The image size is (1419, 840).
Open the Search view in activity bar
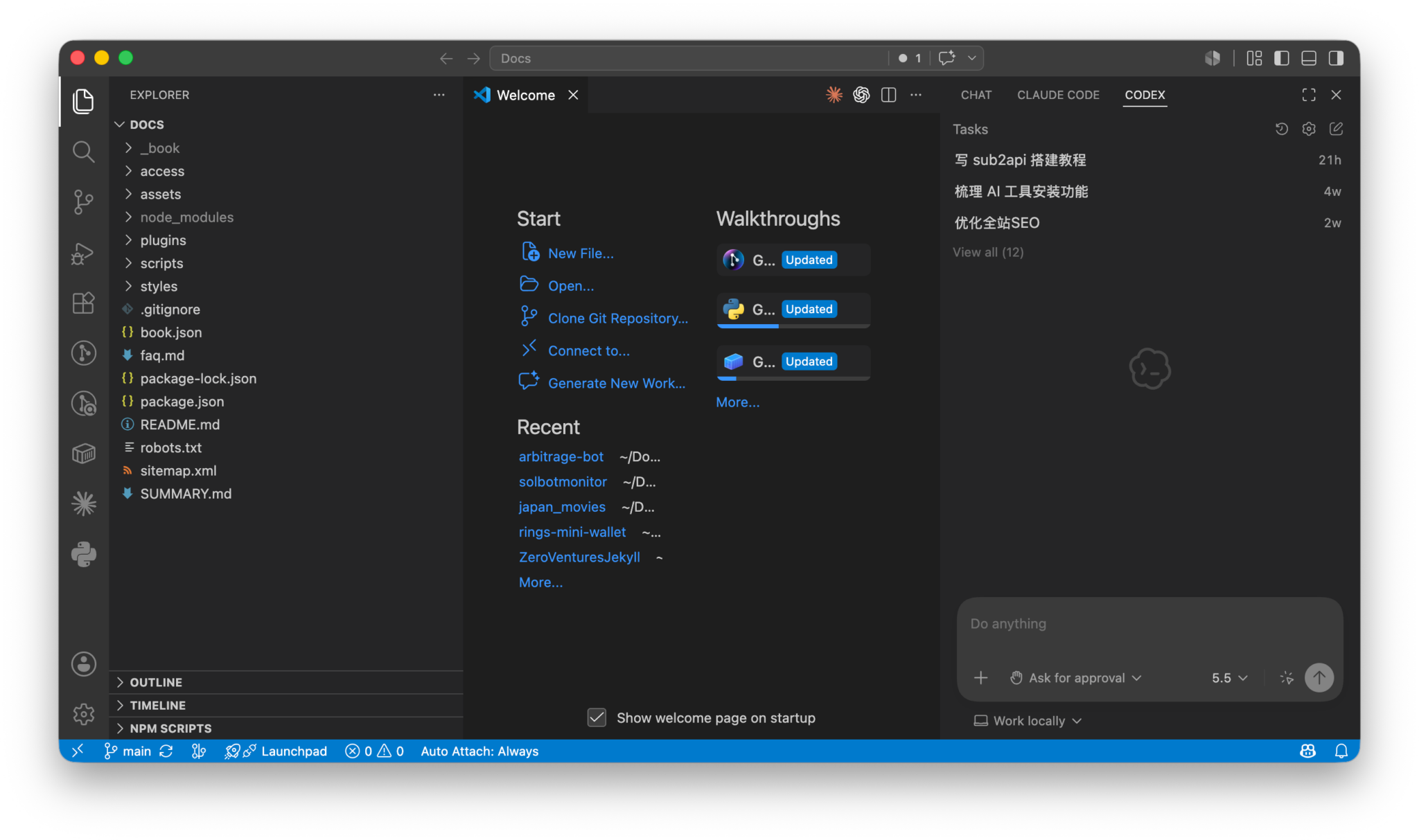(83, 151)
